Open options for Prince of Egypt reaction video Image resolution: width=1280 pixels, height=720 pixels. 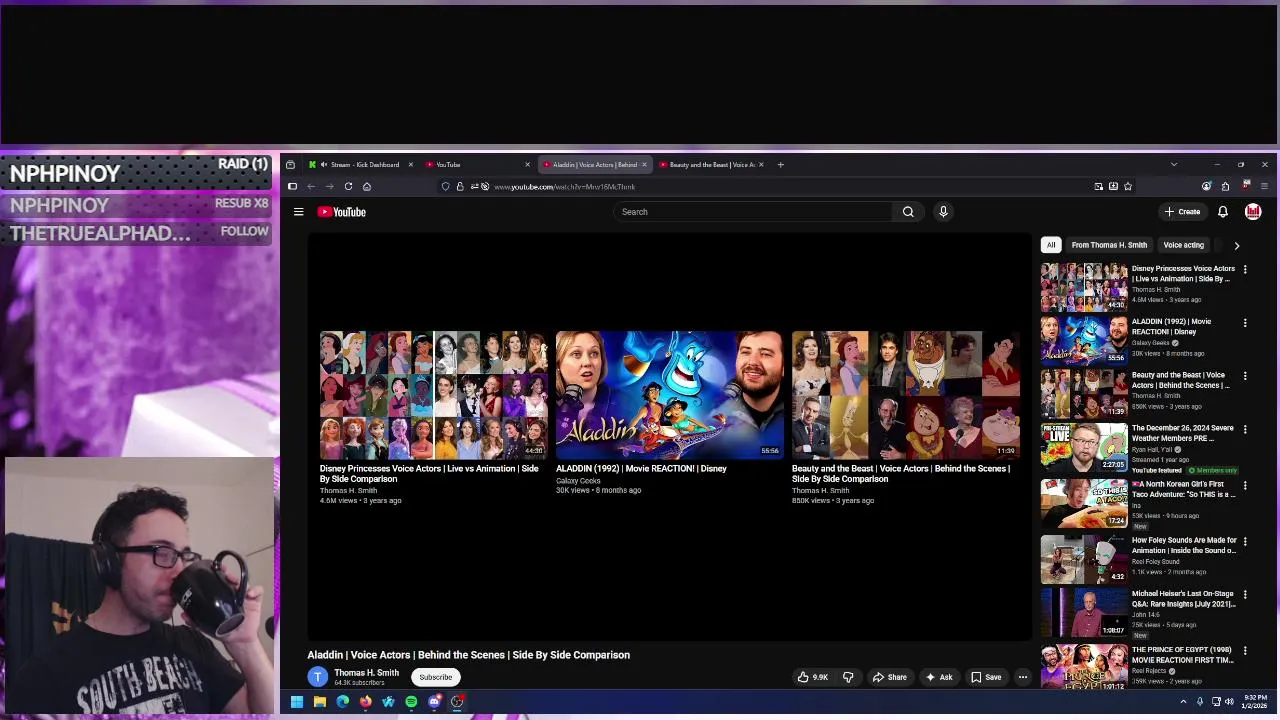click(1245, 651)
